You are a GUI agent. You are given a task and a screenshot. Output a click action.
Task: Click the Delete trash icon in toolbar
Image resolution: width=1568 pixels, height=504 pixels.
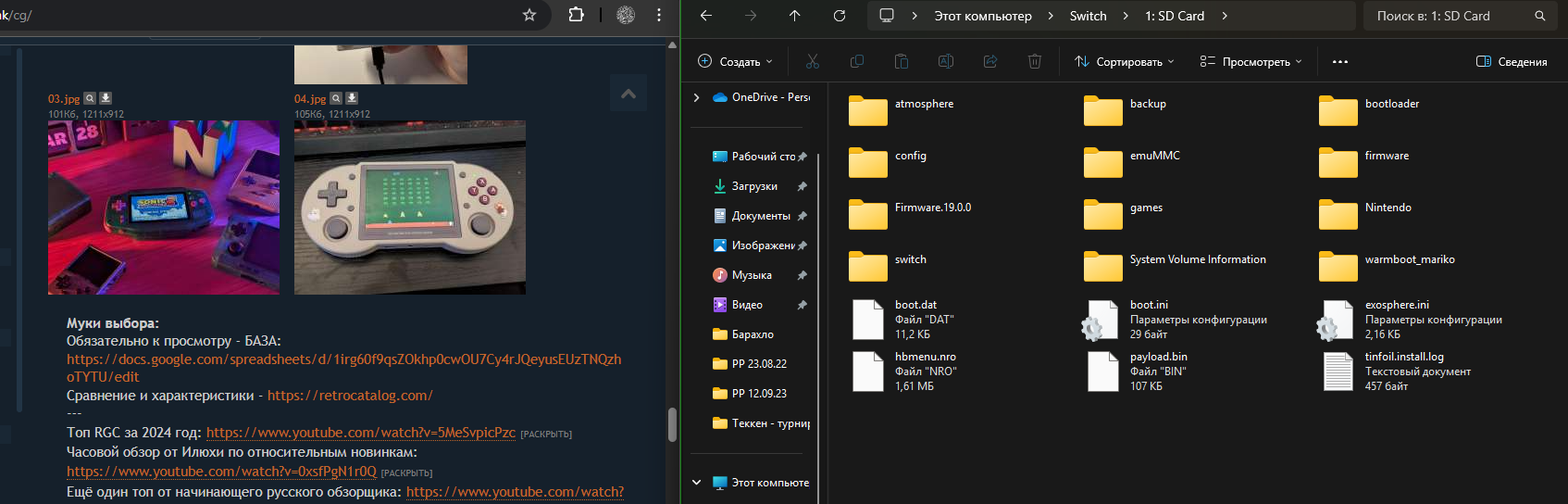pos(1035,61)
